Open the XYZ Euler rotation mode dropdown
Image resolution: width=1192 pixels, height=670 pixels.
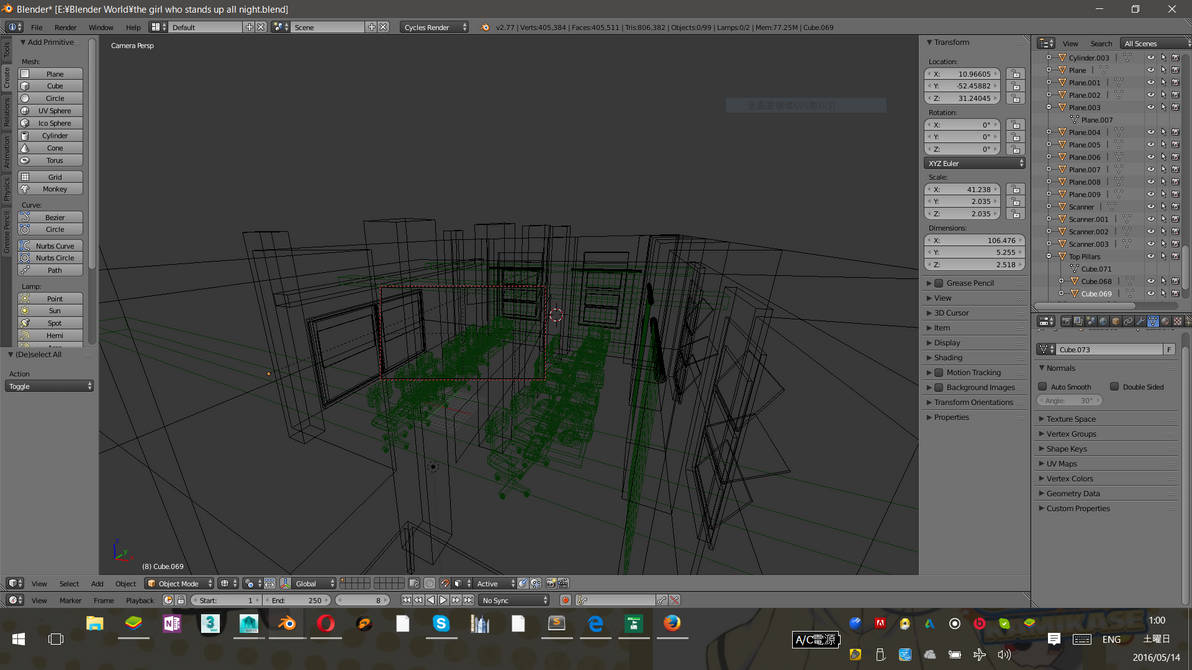pyautogui.click(x=975, y=164)
